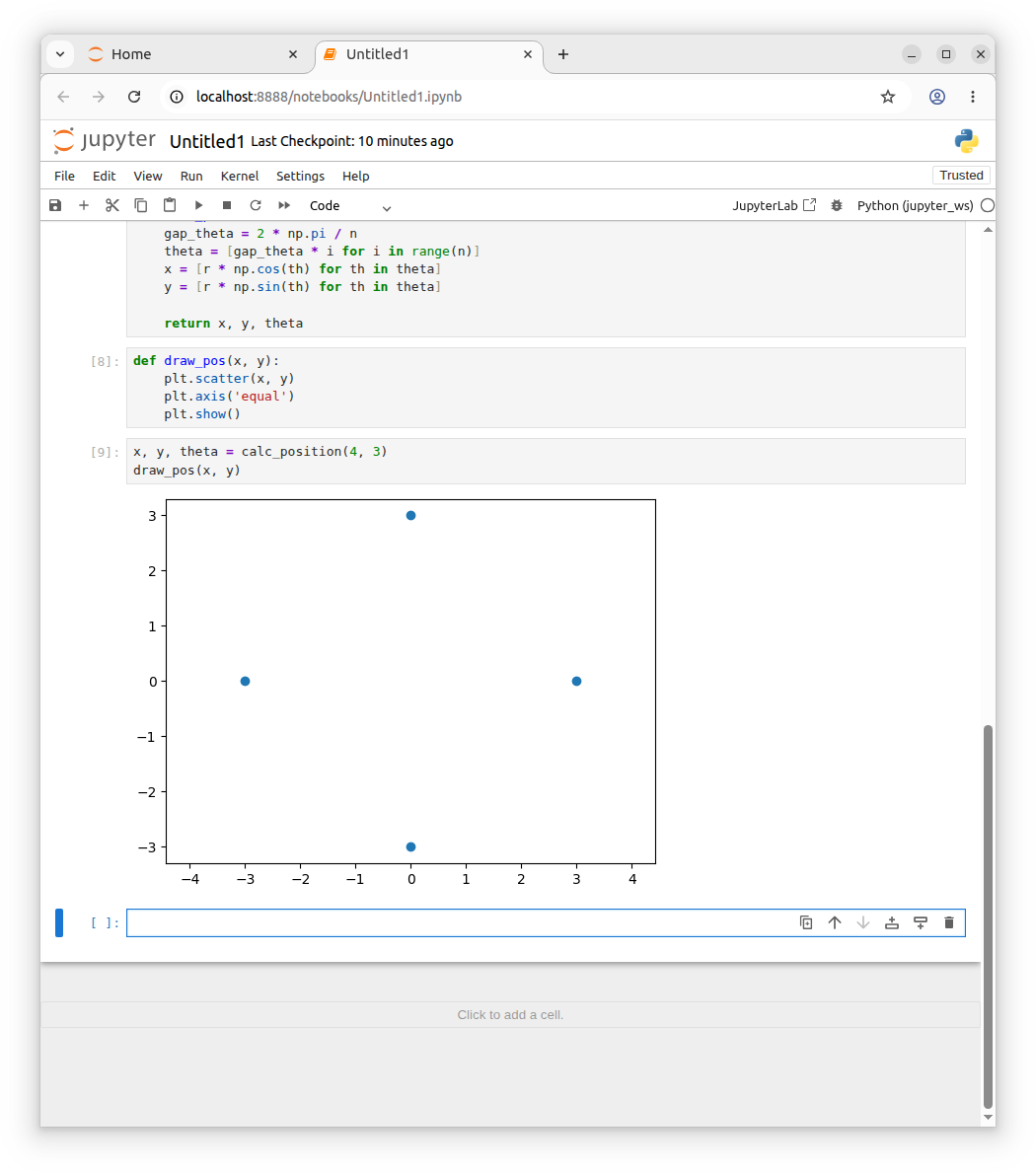
Task: Go back in browser history
Action: point(63,97)
